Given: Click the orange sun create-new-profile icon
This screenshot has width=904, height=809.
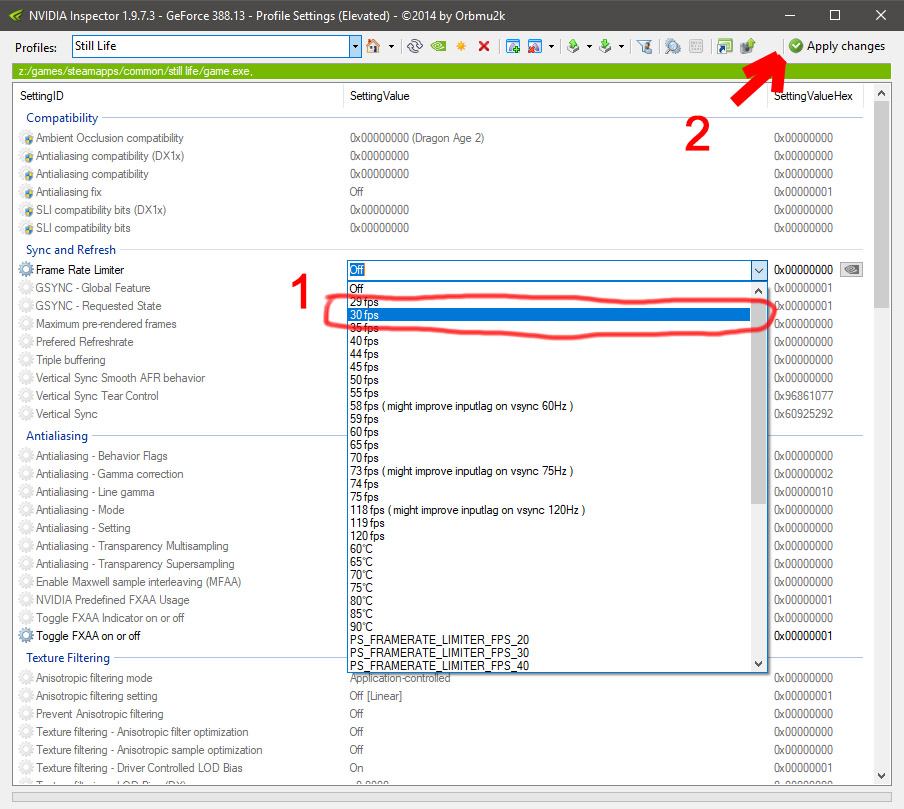Looking at the screenshot, I should [x=461, y=46].
